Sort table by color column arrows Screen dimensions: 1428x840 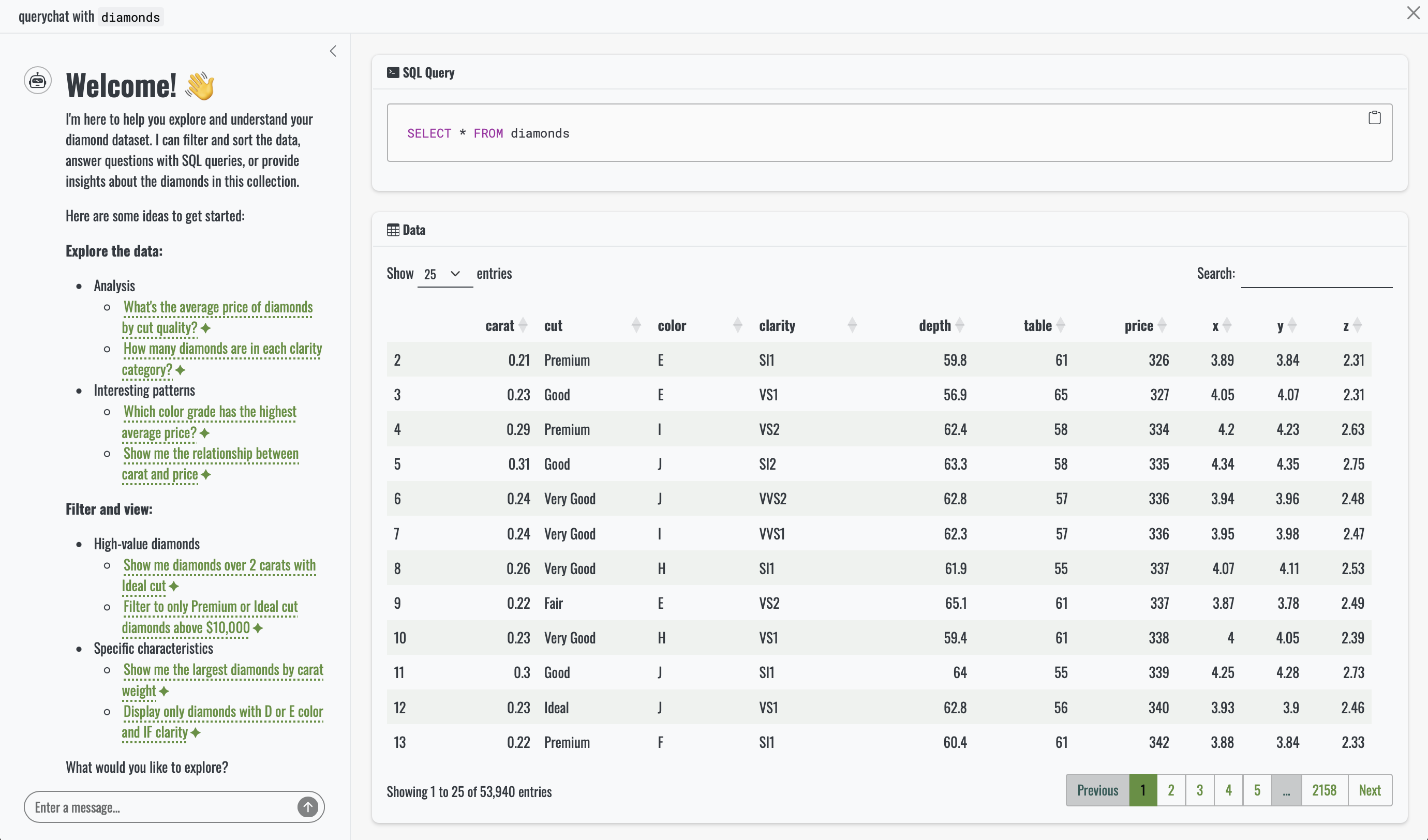click(x=737, y=326)
